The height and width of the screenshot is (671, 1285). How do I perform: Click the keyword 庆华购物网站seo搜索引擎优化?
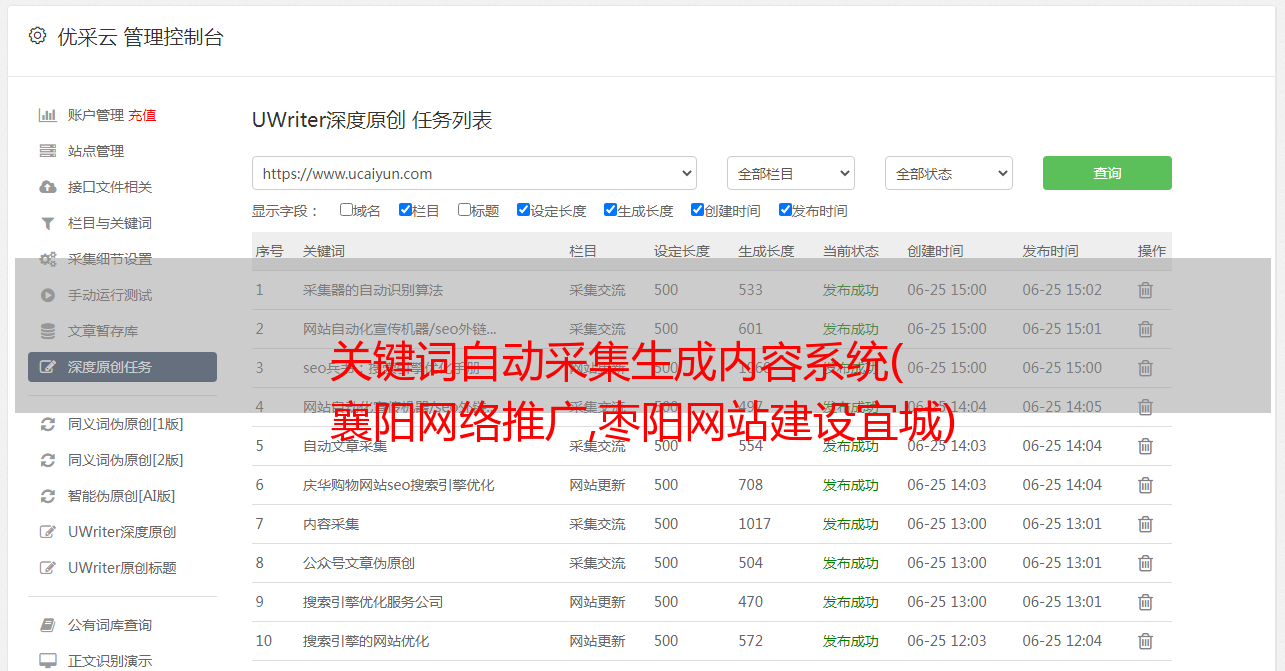399,485
